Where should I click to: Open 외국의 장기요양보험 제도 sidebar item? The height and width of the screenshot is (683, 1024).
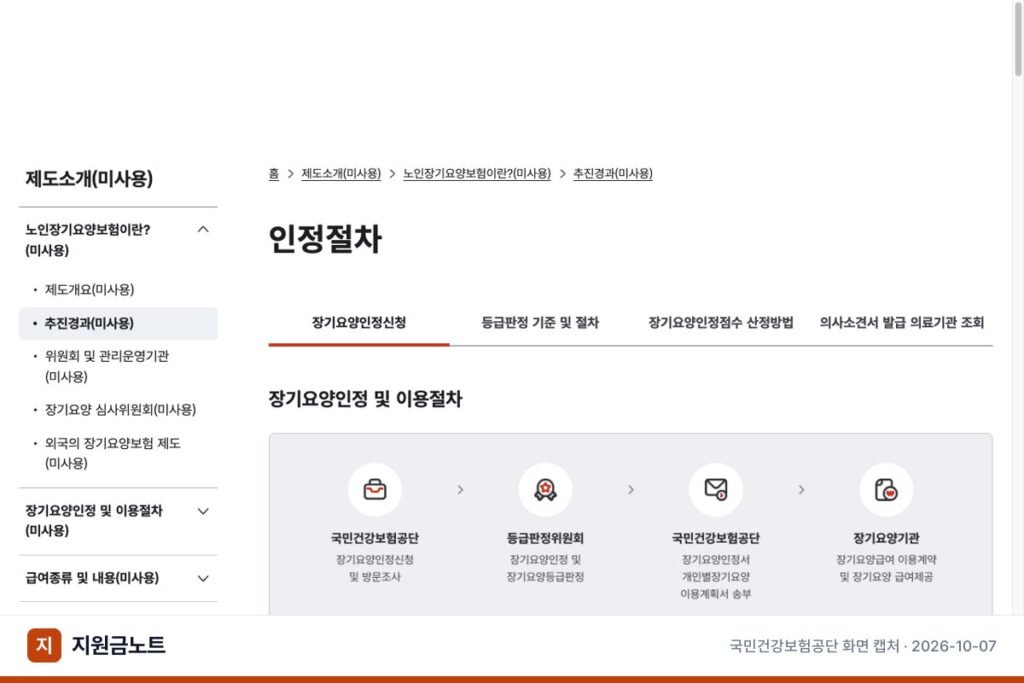(x=112, y=453)
